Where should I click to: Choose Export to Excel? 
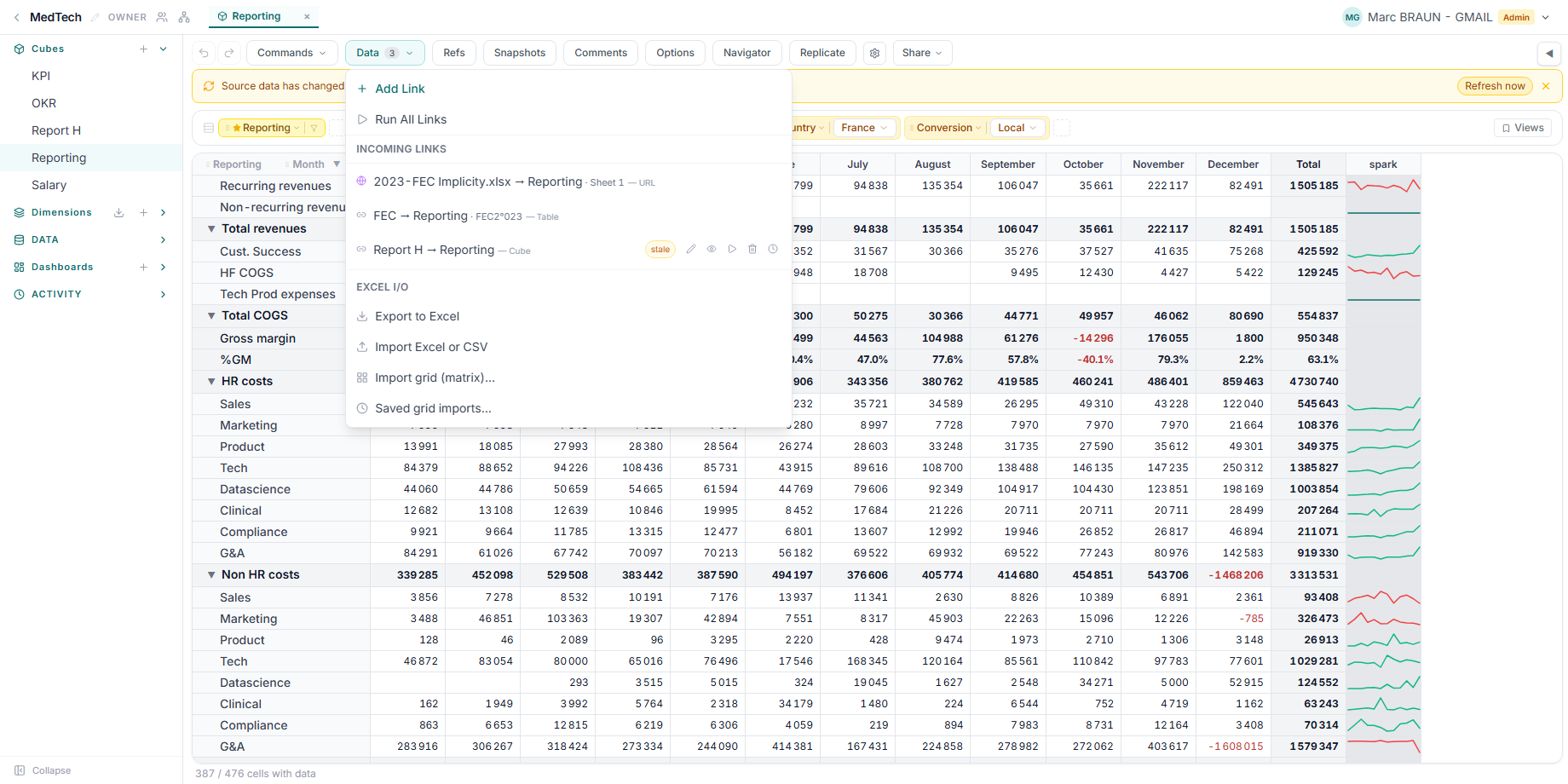click(x=568, y=316)
